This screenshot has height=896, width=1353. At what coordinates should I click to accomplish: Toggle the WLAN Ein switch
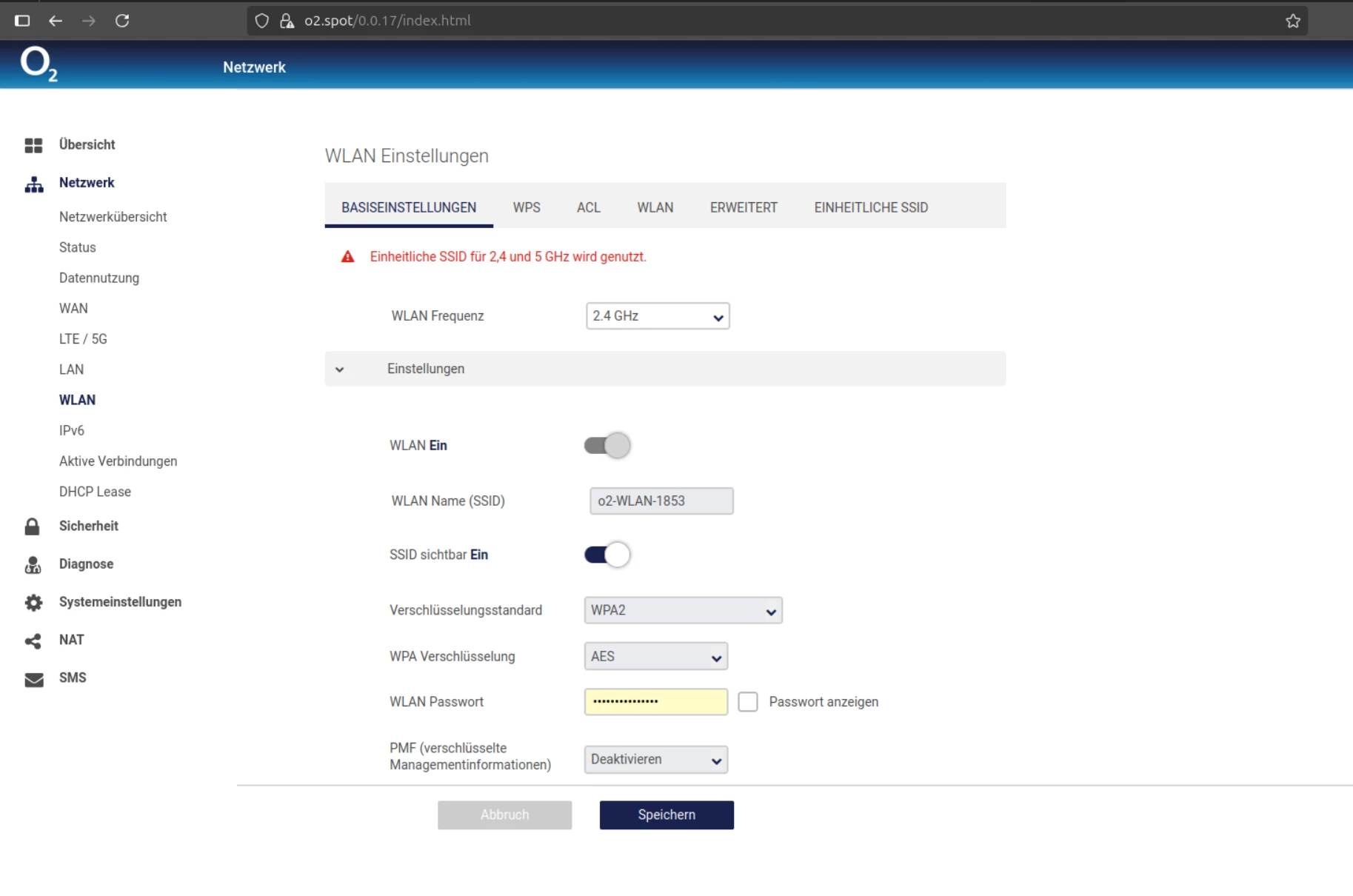607,445
